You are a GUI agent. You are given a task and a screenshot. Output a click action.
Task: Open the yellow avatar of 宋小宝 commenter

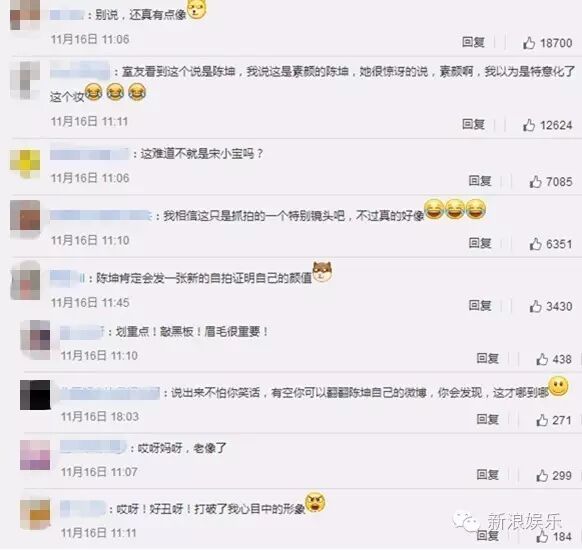[x=25, y=163]
